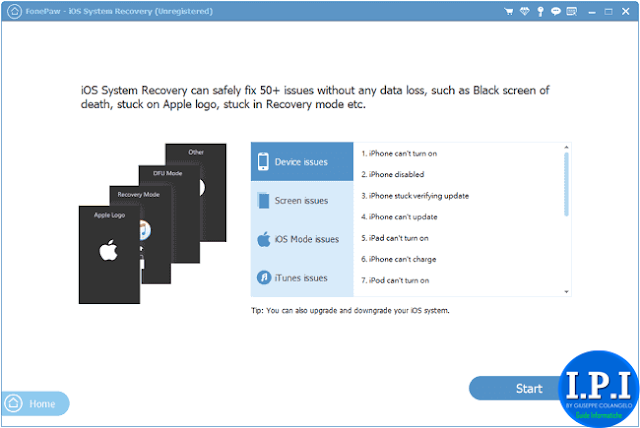Select the Screen issues tab
This screenshot has height=428, width=640.
[302, 200]
